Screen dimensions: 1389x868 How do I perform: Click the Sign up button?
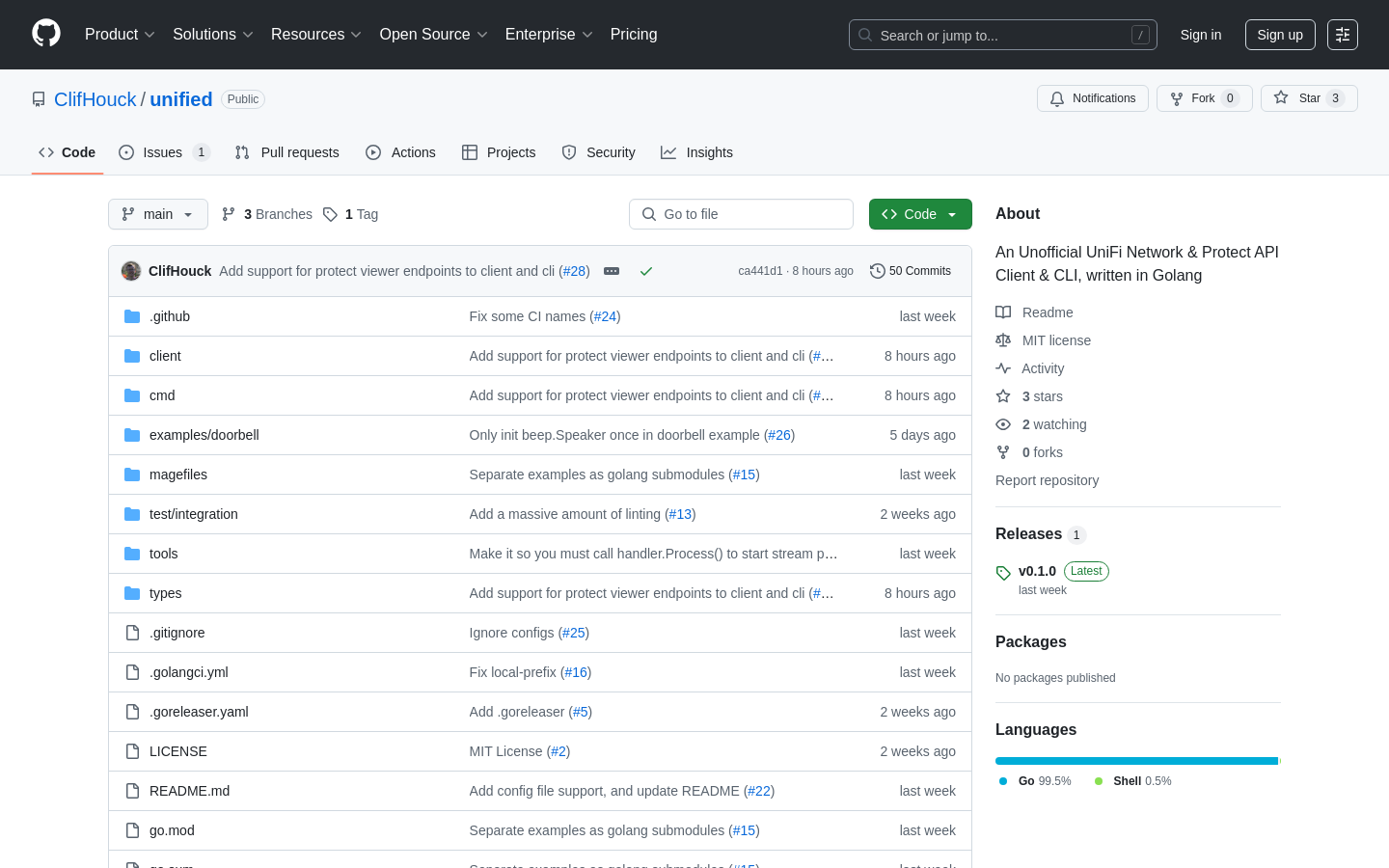1280,35
